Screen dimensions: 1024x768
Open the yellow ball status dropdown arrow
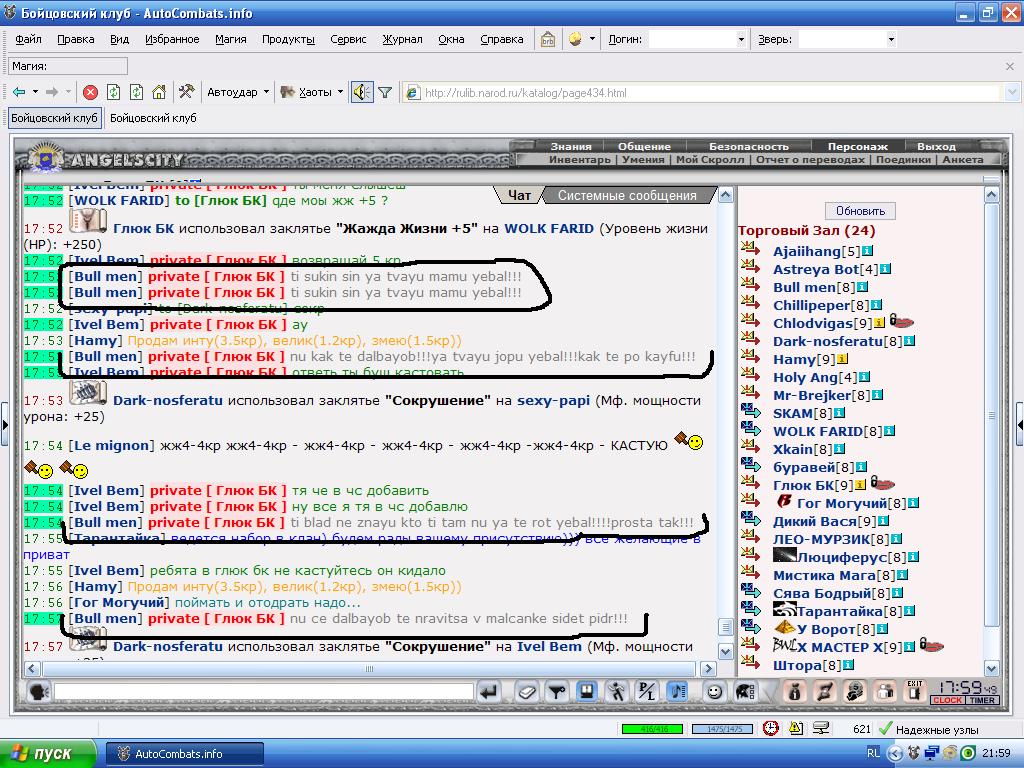(x=592, y=39)
